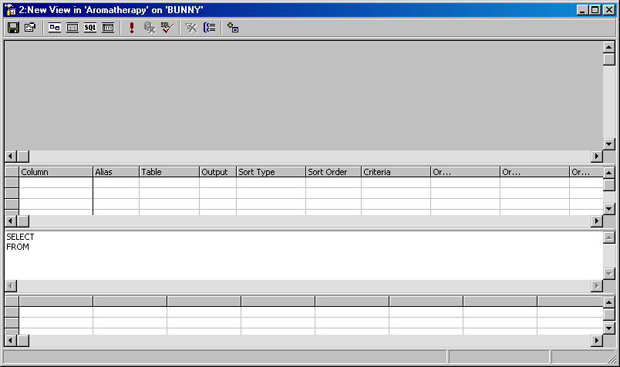Click the Verify SQL checkmark icon
The image size is (620, 367).
pyautogui.click(x=167, y=28)
